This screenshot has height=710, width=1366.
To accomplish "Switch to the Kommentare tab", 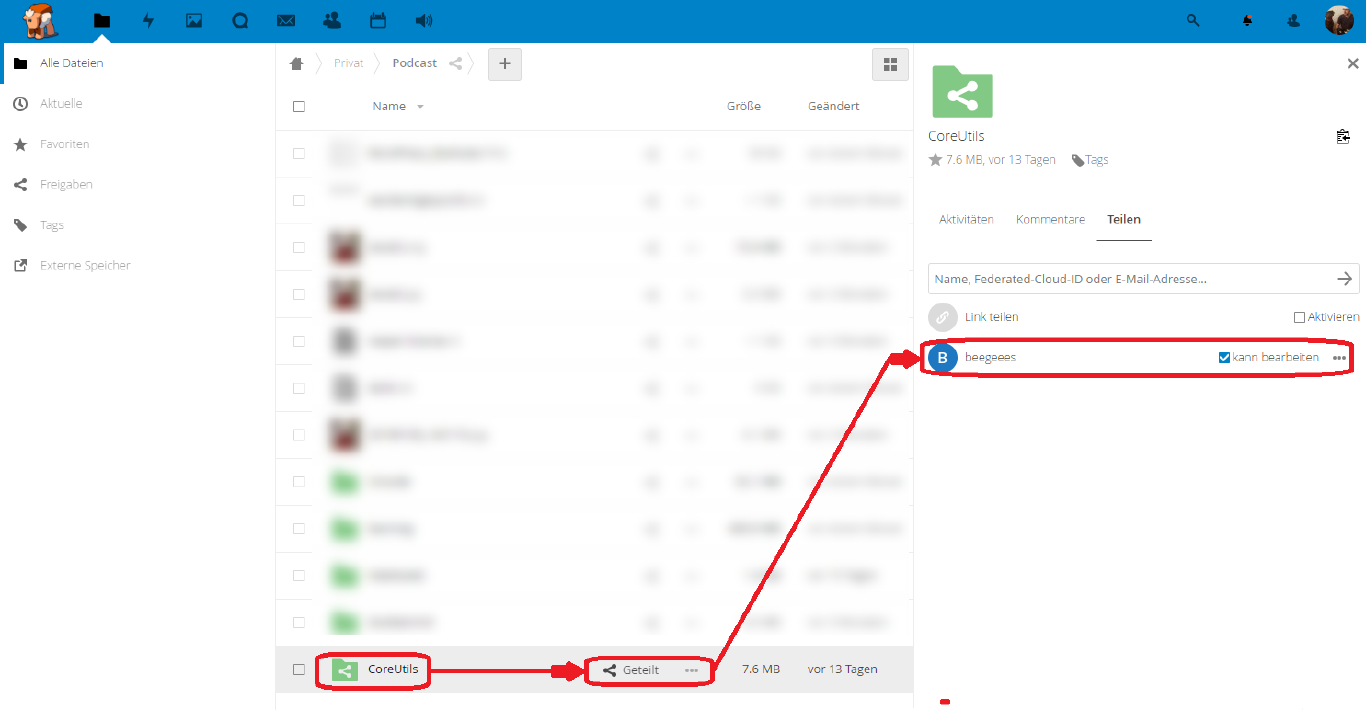I will [x=1050, y=220].
